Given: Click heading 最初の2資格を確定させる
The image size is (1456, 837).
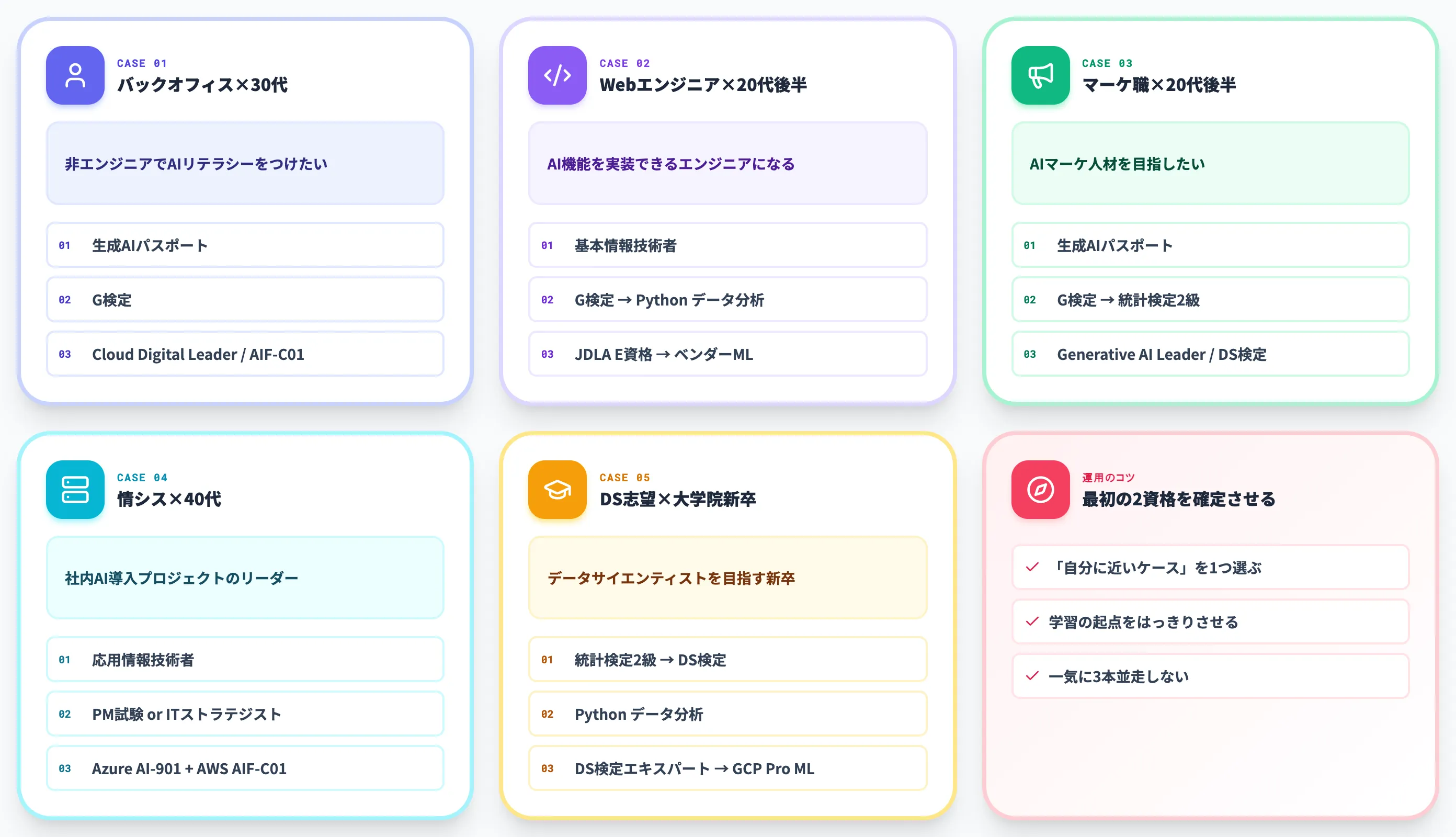Looking at the screenshot, I should coord(1178,499).
